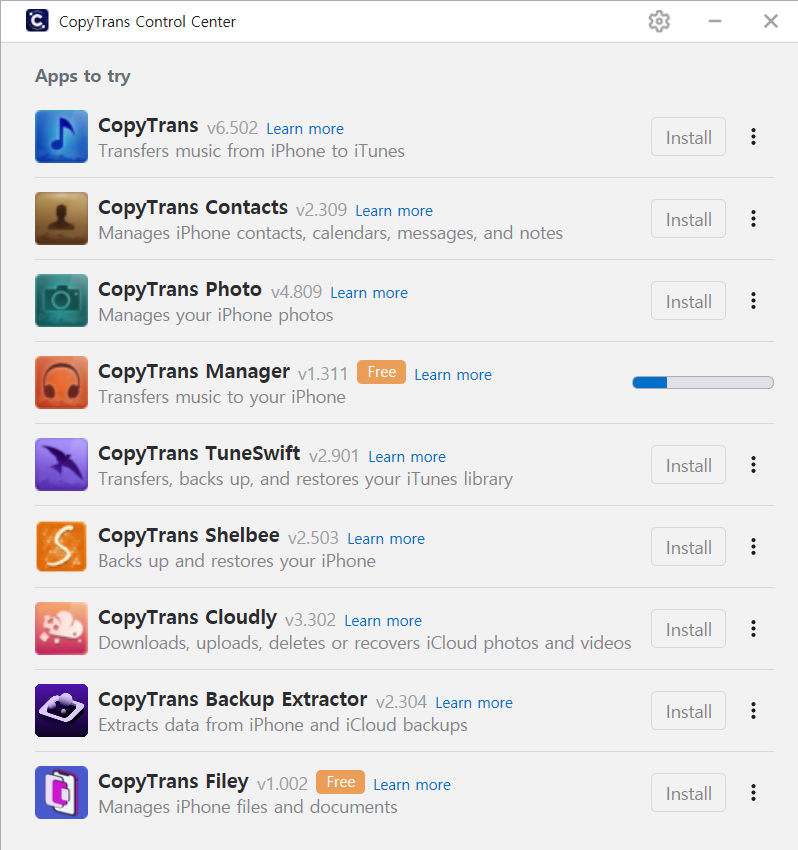Click 'Manages iPhone files and documents' text

(248, 807)
